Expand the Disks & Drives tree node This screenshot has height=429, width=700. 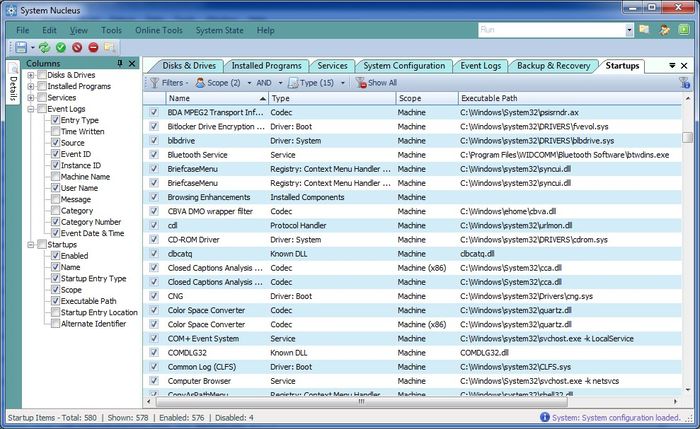[x=31, y=75]
